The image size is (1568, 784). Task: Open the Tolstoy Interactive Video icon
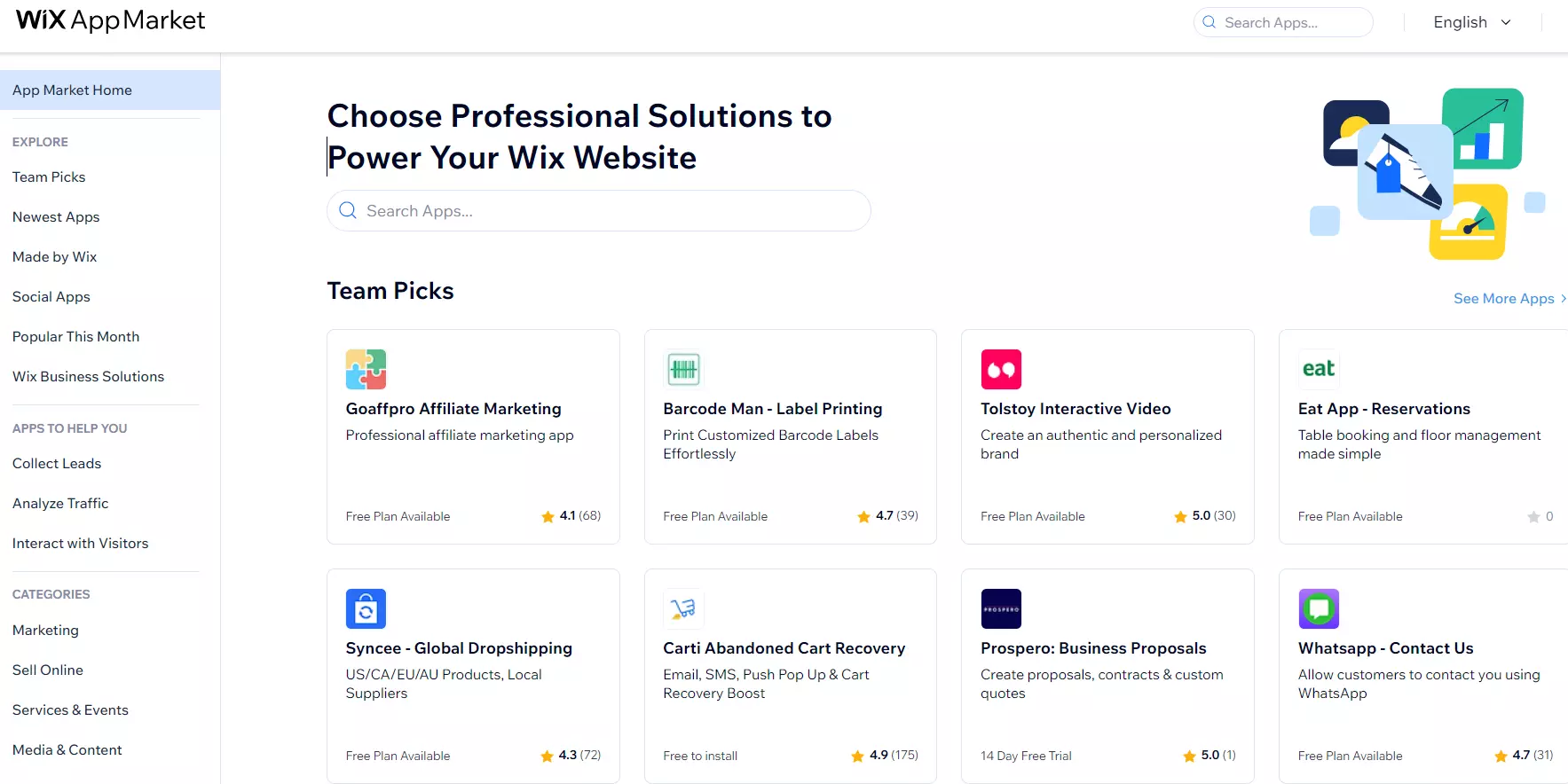click(1001, 370)
